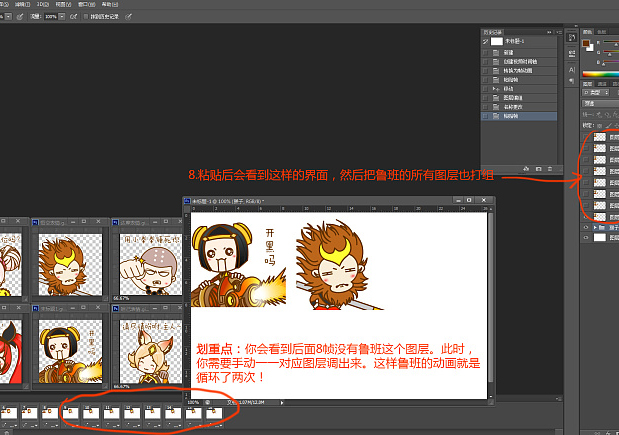Enable the 抹到历史记录 checkbox
Image resolution: width=619 pixels, height=435 pixels.
(86, 17)
